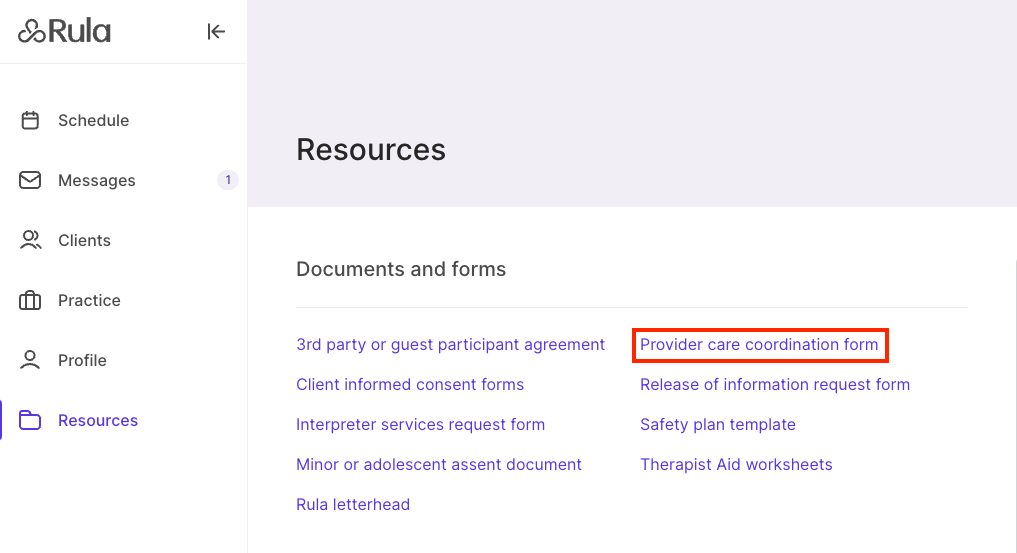Open Client informed consent forms link

(x=410, y=384)
